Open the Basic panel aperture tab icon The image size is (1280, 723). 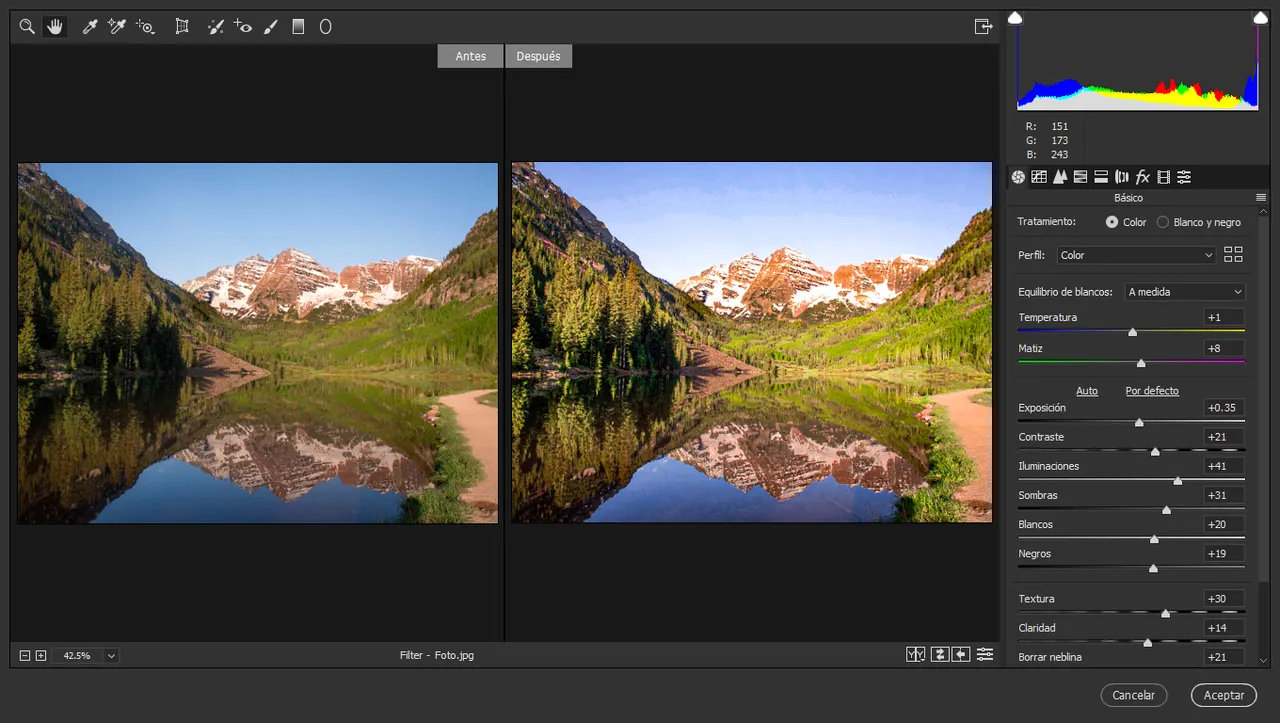click(x=1018, y=177)
